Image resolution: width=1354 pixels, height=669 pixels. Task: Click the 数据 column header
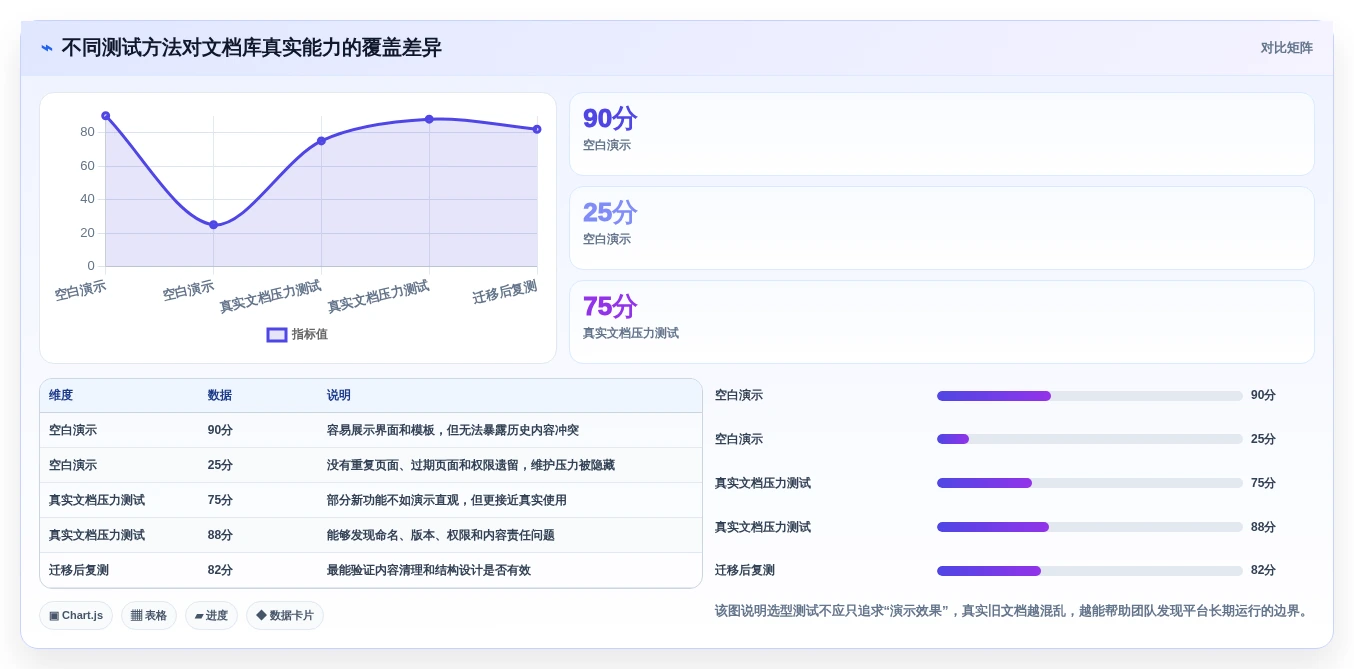[x=220, y=396]
